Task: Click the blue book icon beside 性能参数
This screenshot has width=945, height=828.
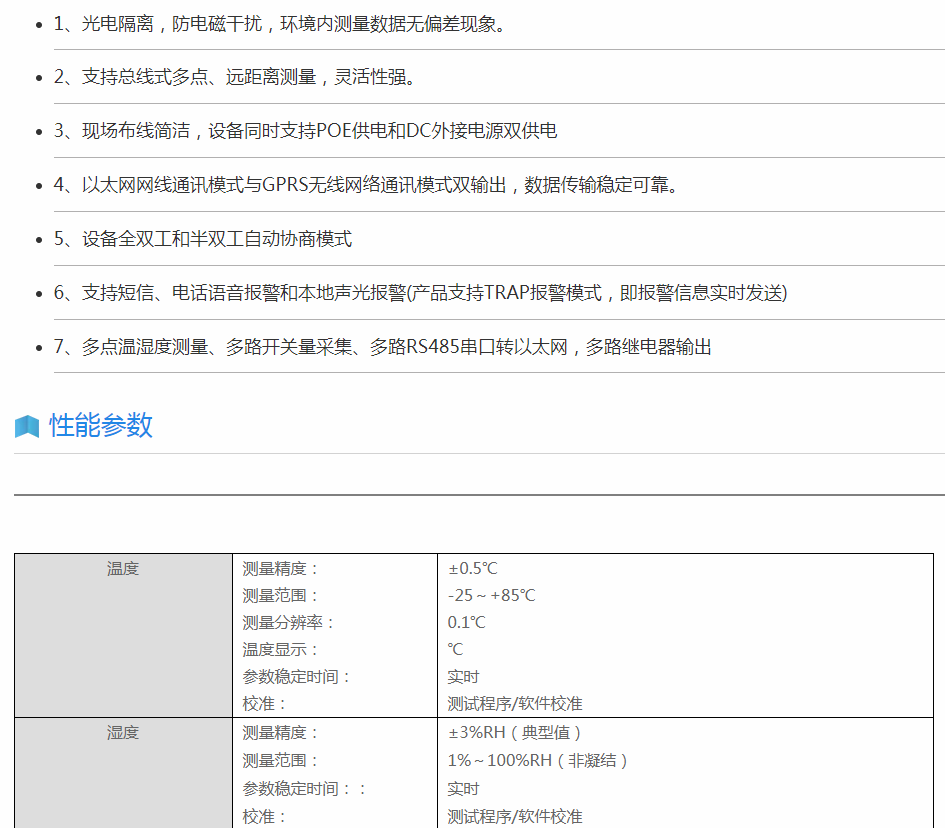Action: 27,426
